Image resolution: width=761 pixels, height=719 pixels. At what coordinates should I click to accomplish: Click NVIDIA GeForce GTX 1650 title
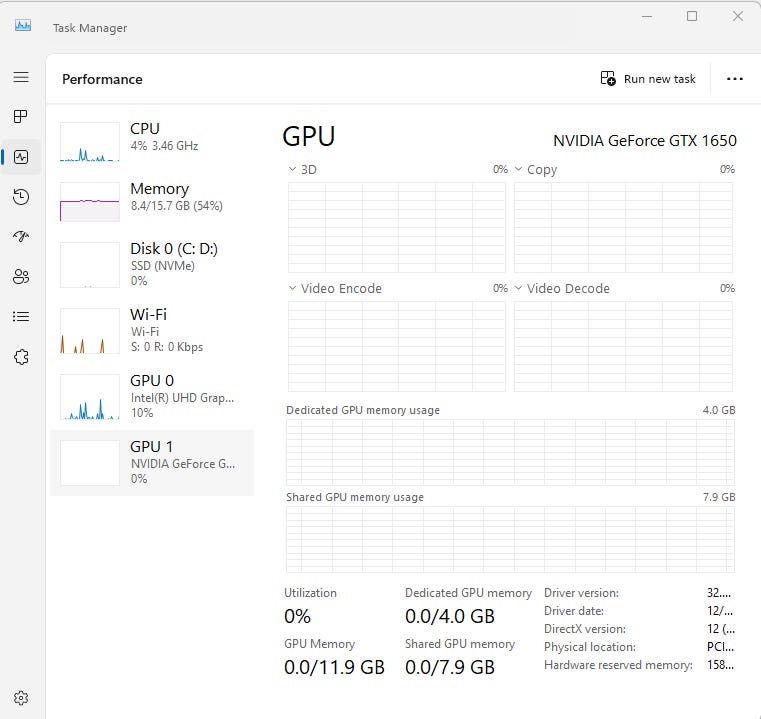coord(645,141)
